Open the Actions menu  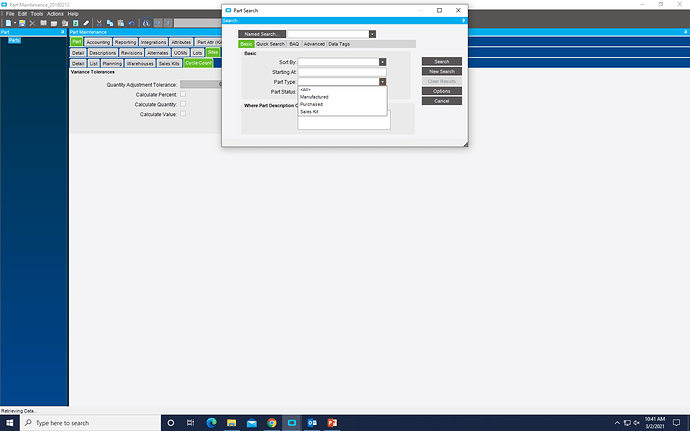click(55, 14)
